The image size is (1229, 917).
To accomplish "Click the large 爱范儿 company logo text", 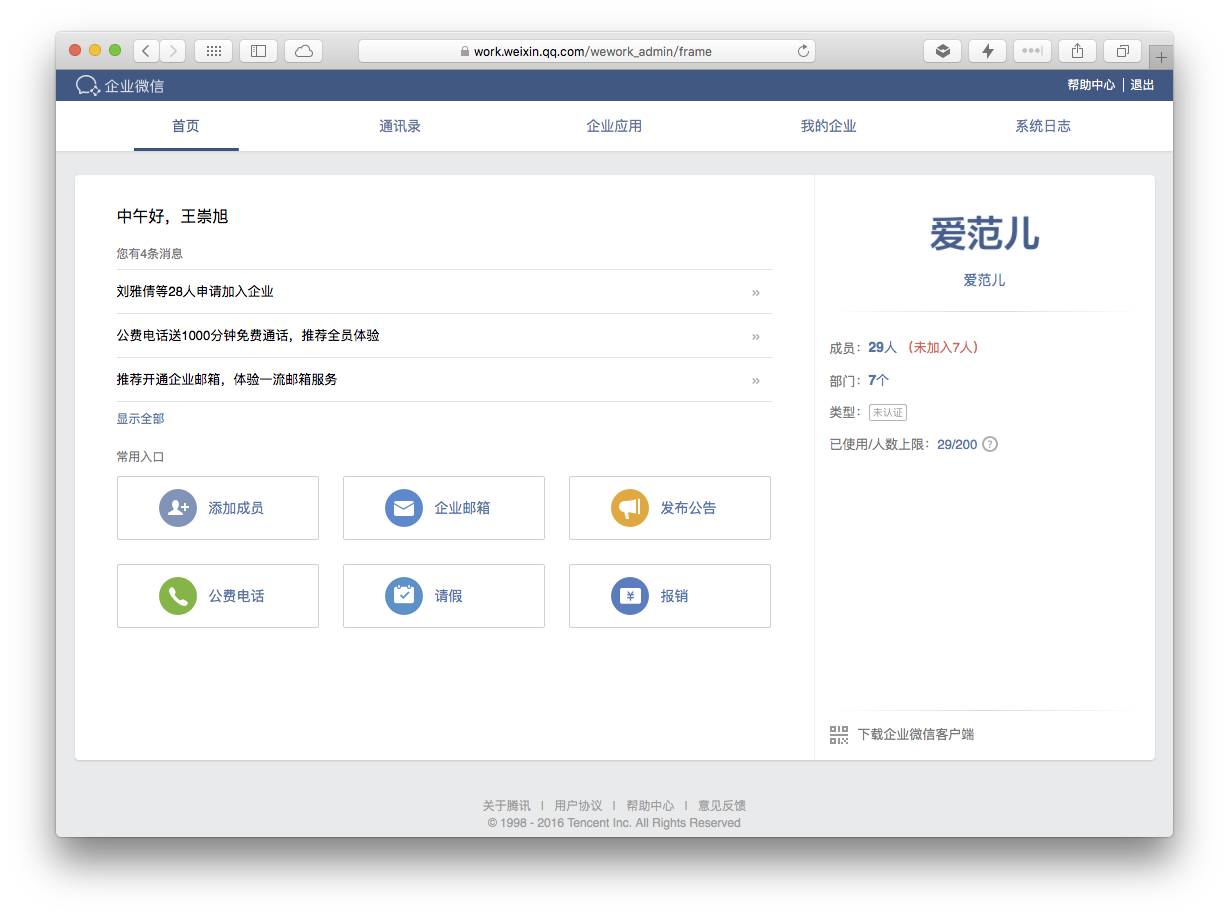I will tap(984, 234).
